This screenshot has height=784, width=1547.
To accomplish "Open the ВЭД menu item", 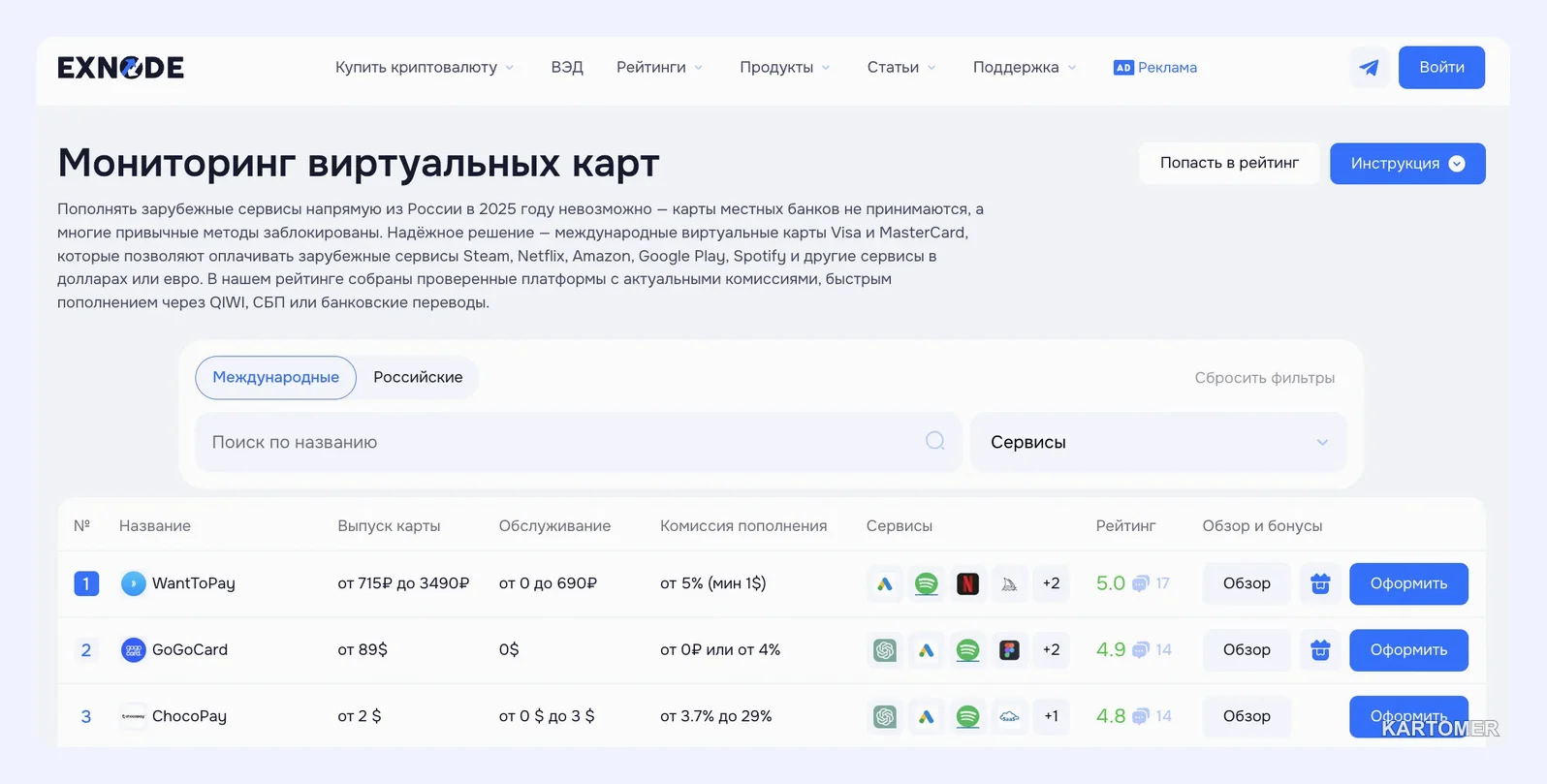I will [567, 67].
